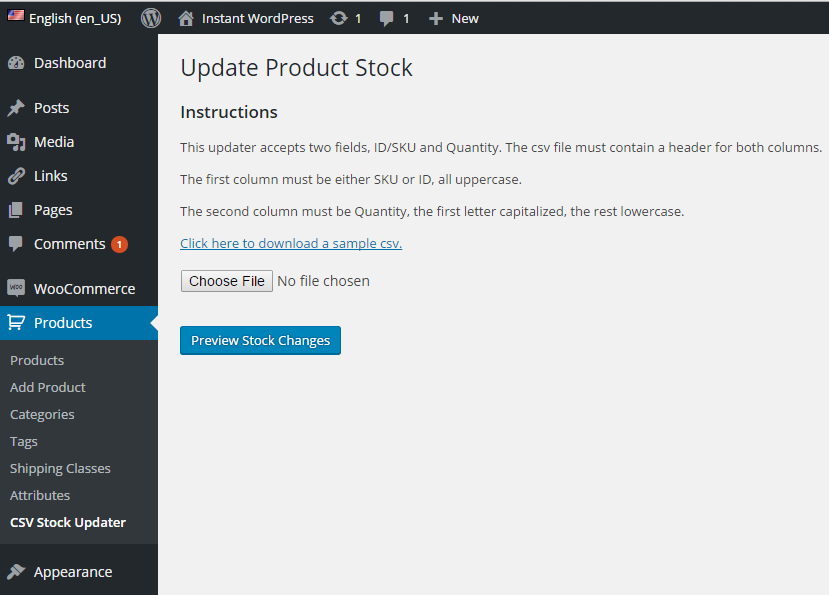Open Pages in the sidebar
The height and width of the screenshot is (595, 829).
coord(53,210)
